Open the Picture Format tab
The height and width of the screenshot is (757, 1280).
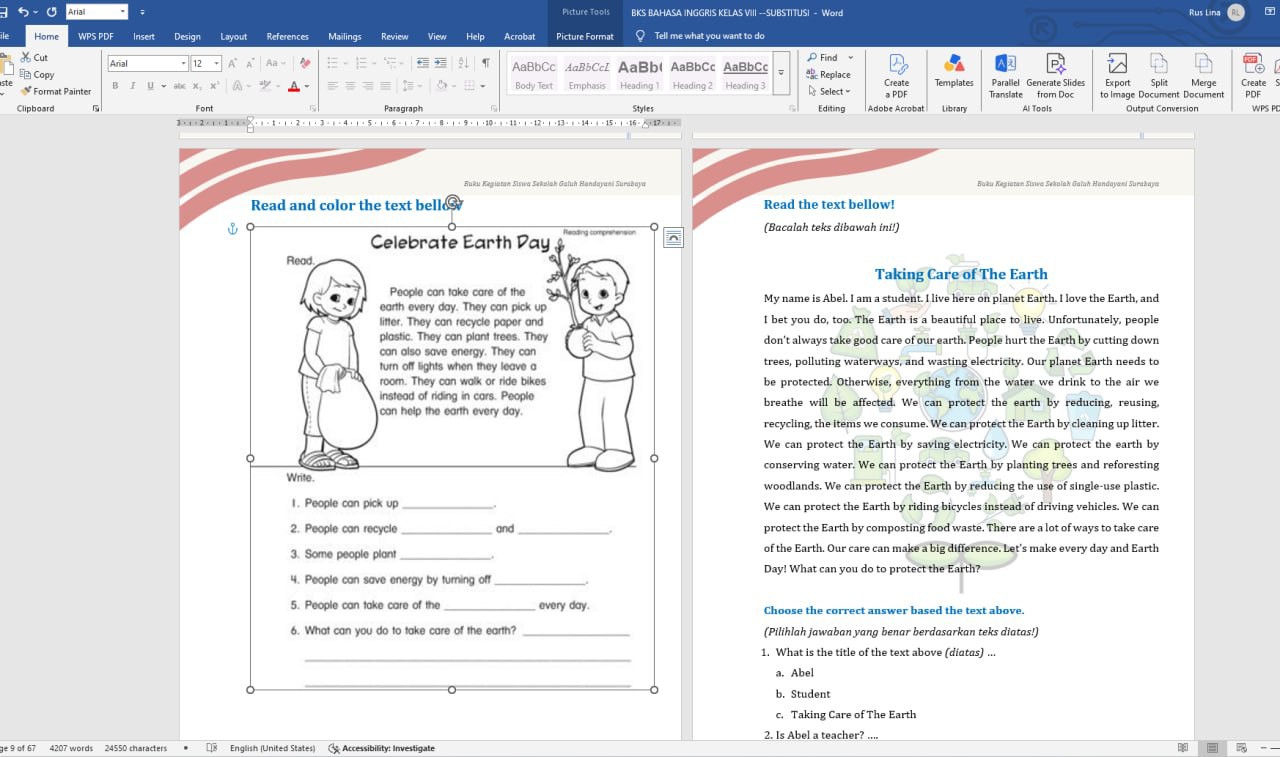585,36
